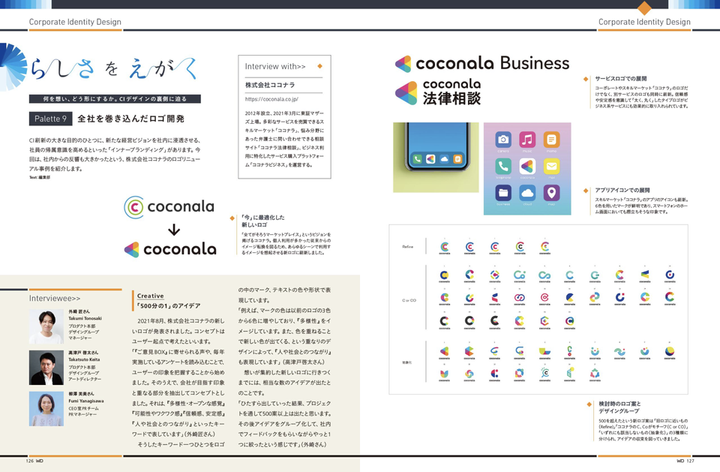Click the dark blue folder app icon

pos(503,192)
